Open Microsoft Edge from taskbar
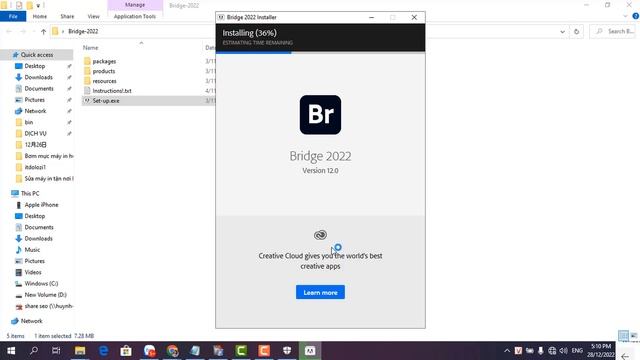 coord(103,351)
